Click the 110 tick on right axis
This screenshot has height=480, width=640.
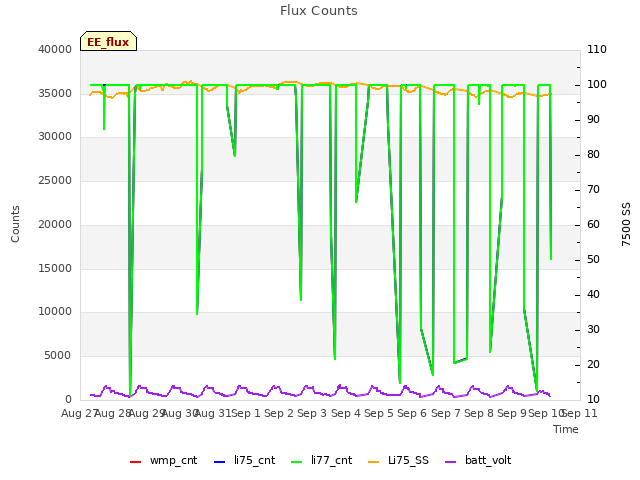coord(597,49)
